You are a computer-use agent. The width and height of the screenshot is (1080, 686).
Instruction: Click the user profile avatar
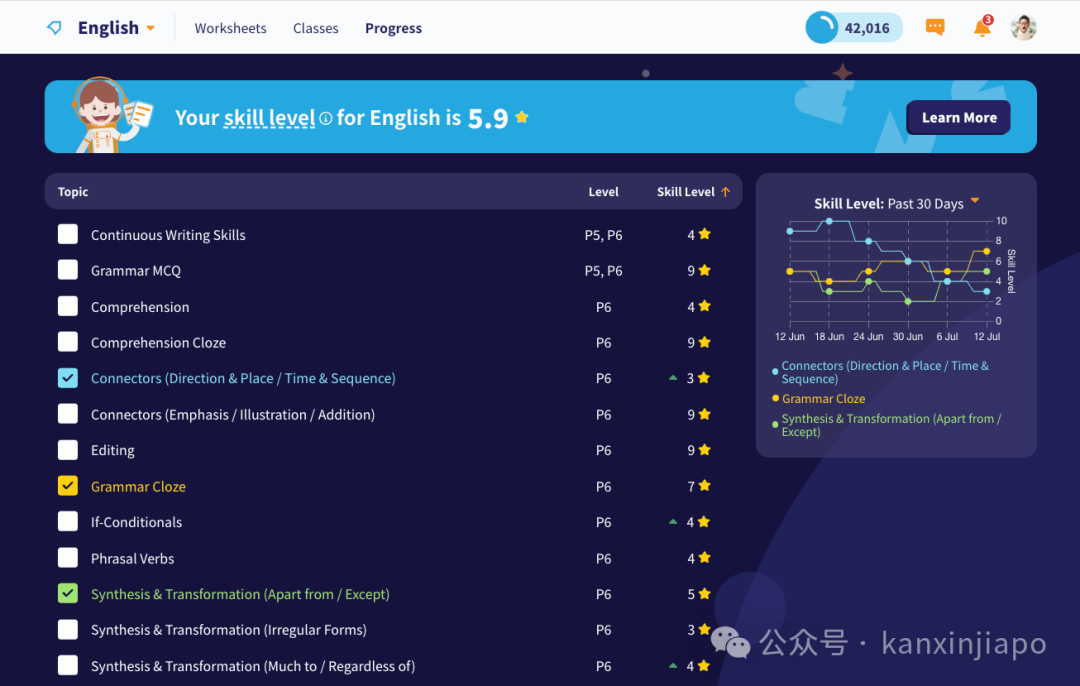[1024, 28]
